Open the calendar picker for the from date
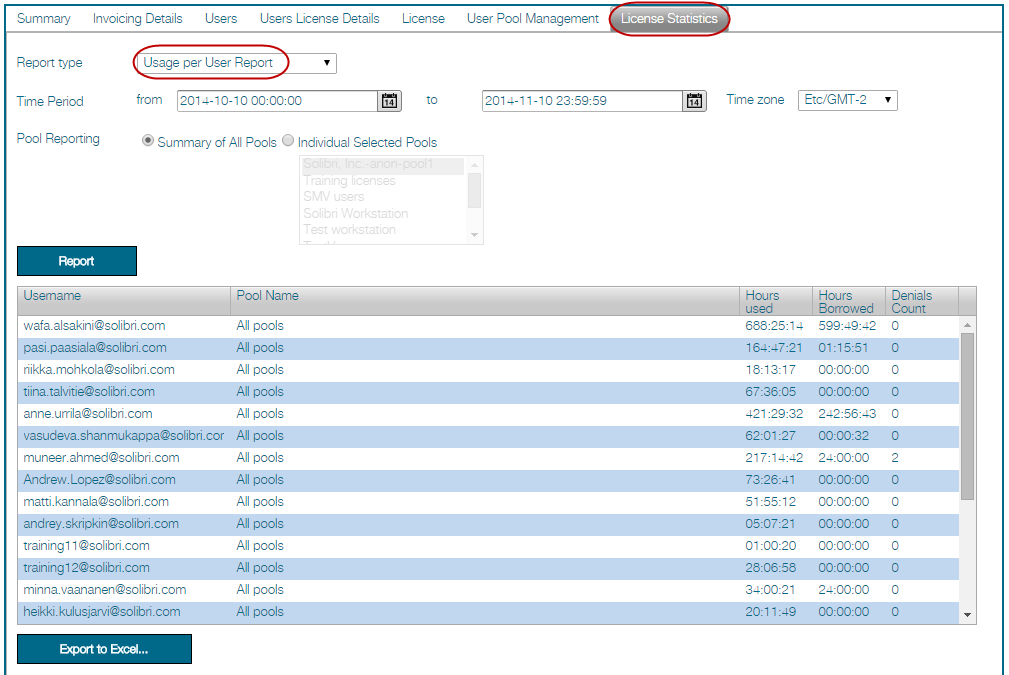Viewport: 1009px width, 675px height. [389, 100]
